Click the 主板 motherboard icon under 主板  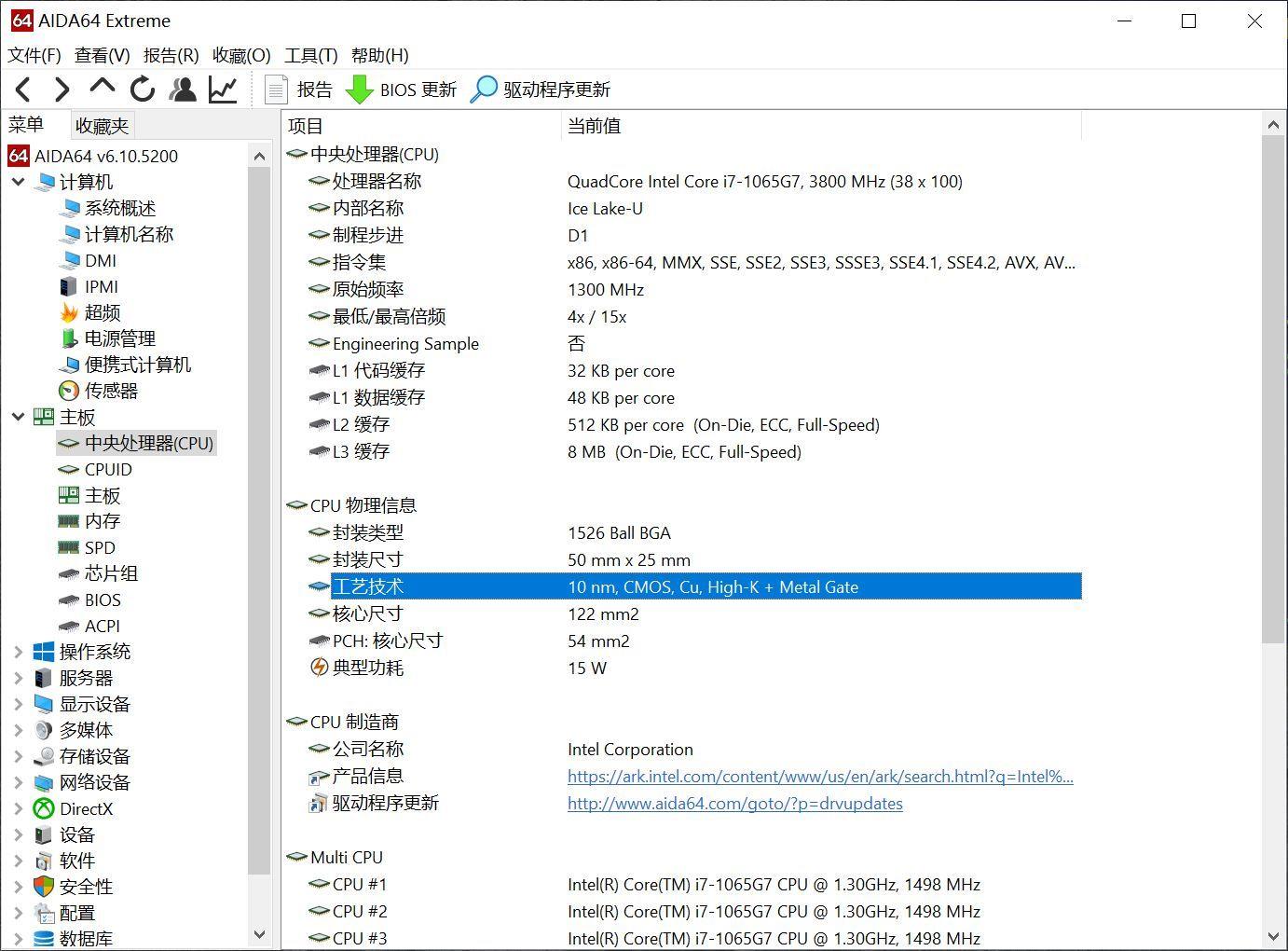69,495
